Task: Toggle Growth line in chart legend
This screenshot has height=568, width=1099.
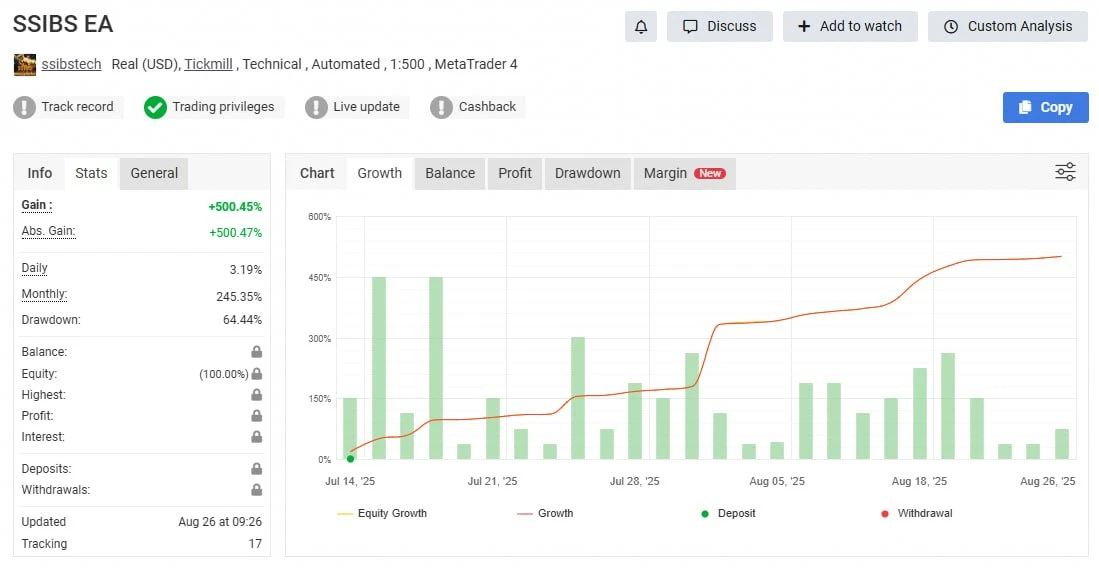Action: tap(546, 513)
